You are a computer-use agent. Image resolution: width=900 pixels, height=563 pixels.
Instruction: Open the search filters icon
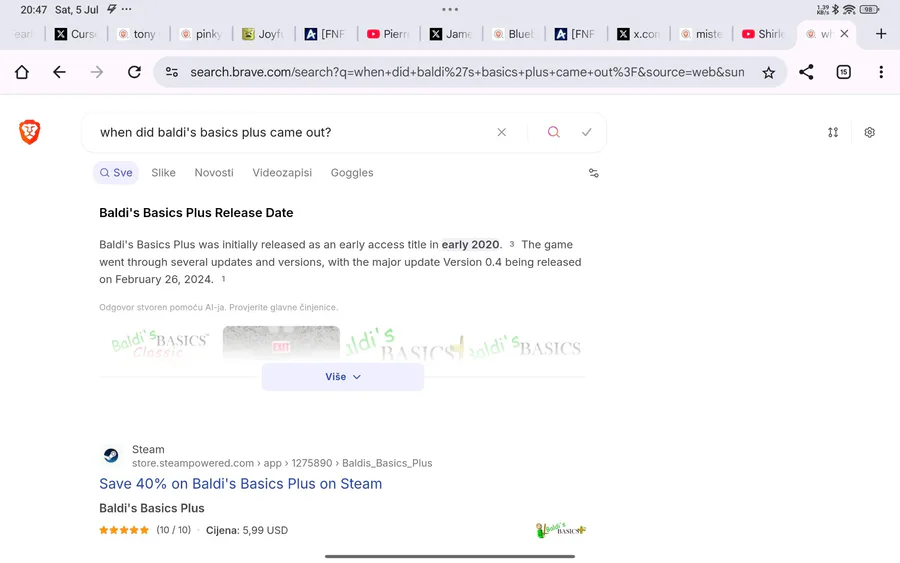pos(593,173)
